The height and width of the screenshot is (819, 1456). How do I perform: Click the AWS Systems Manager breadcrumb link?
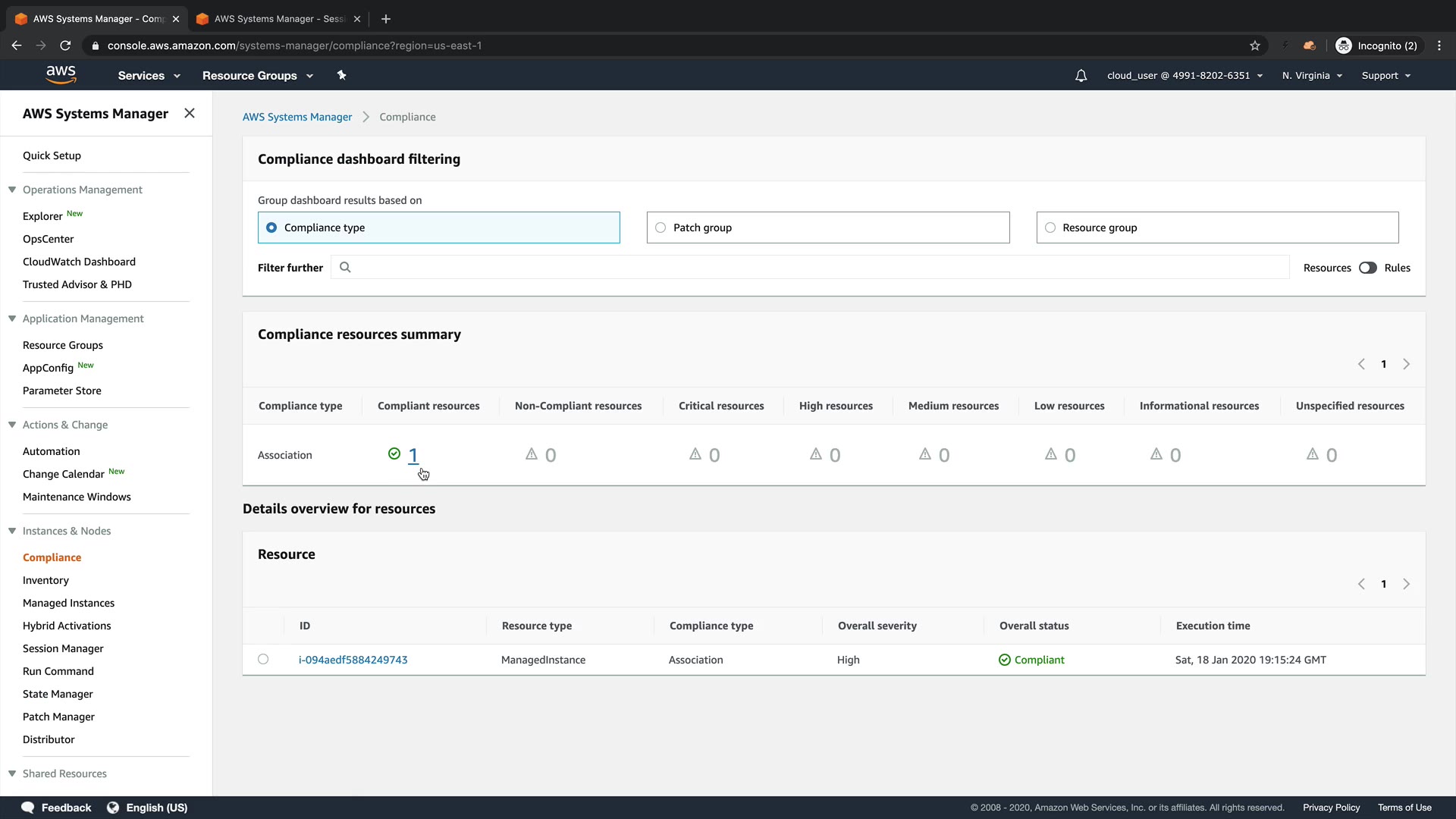tap(297, 117)
